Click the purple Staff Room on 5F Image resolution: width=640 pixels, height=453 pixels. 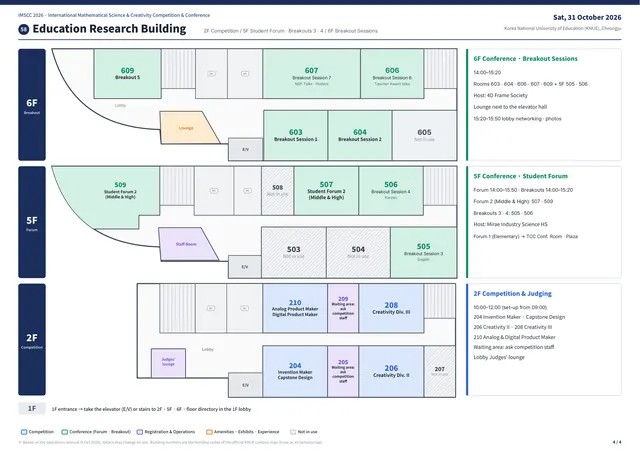tap(186, 244)
